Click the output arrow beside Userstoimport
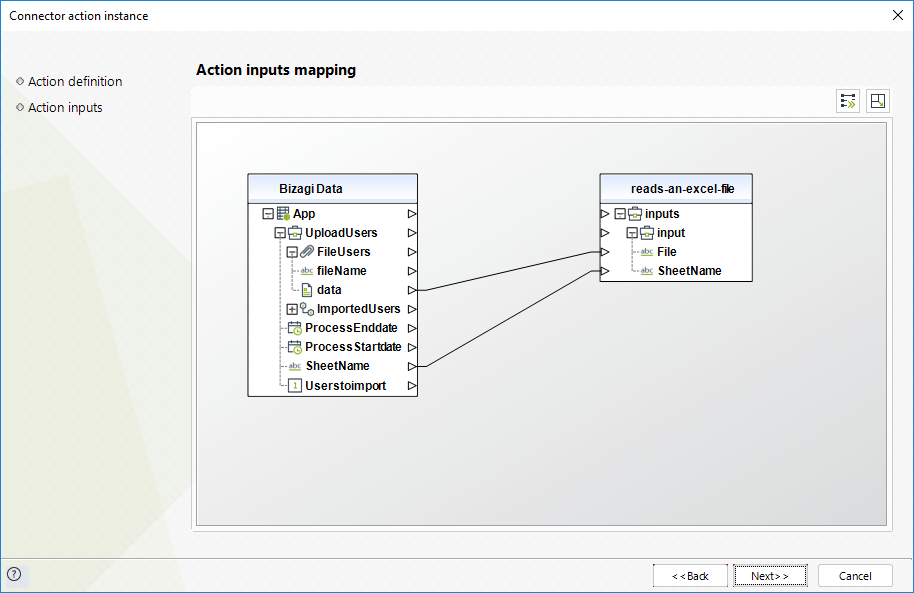 [x=412, y=385]
